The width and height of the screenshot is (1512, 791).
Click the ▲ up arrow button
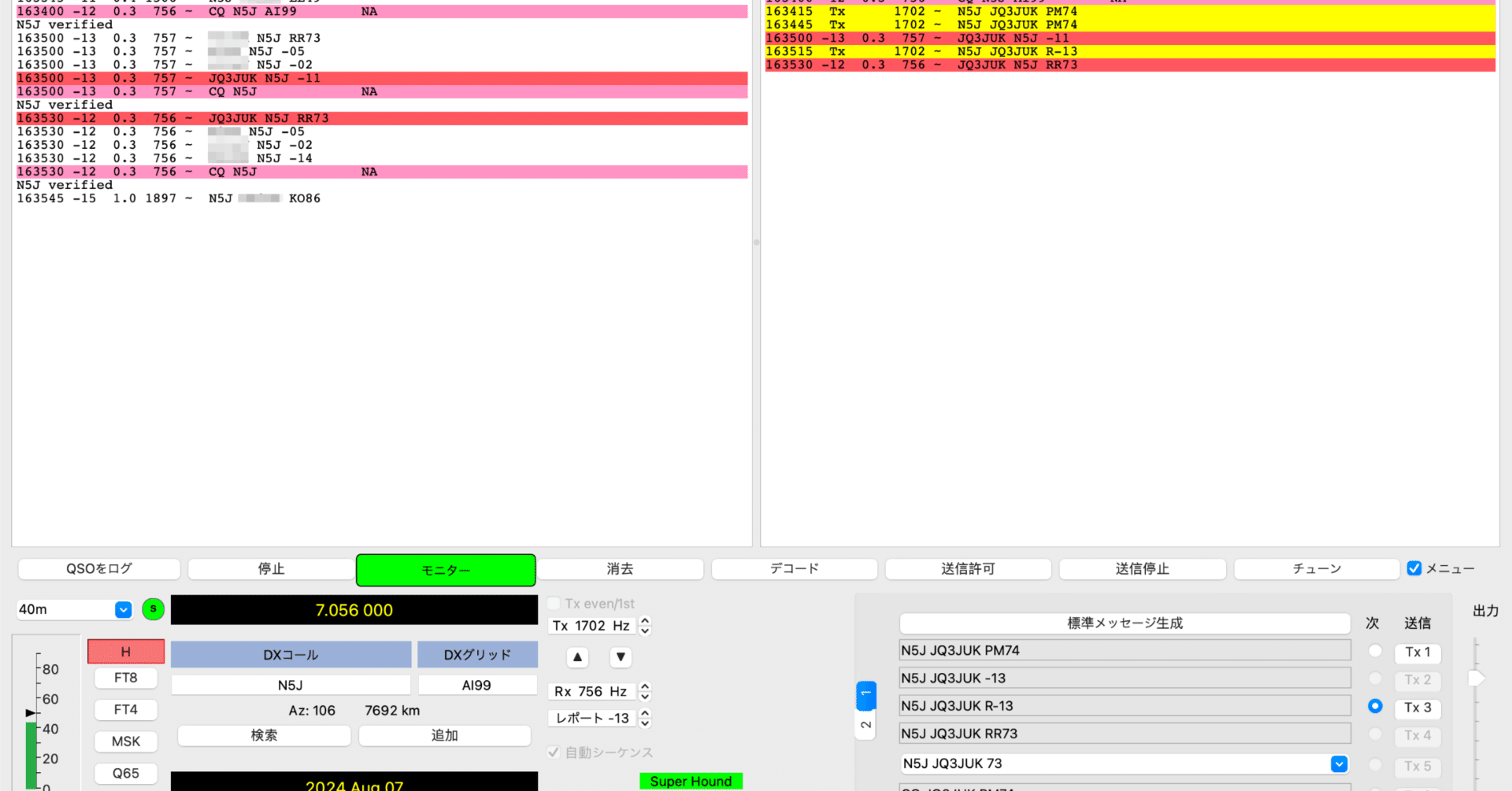(x=577, y=657)
